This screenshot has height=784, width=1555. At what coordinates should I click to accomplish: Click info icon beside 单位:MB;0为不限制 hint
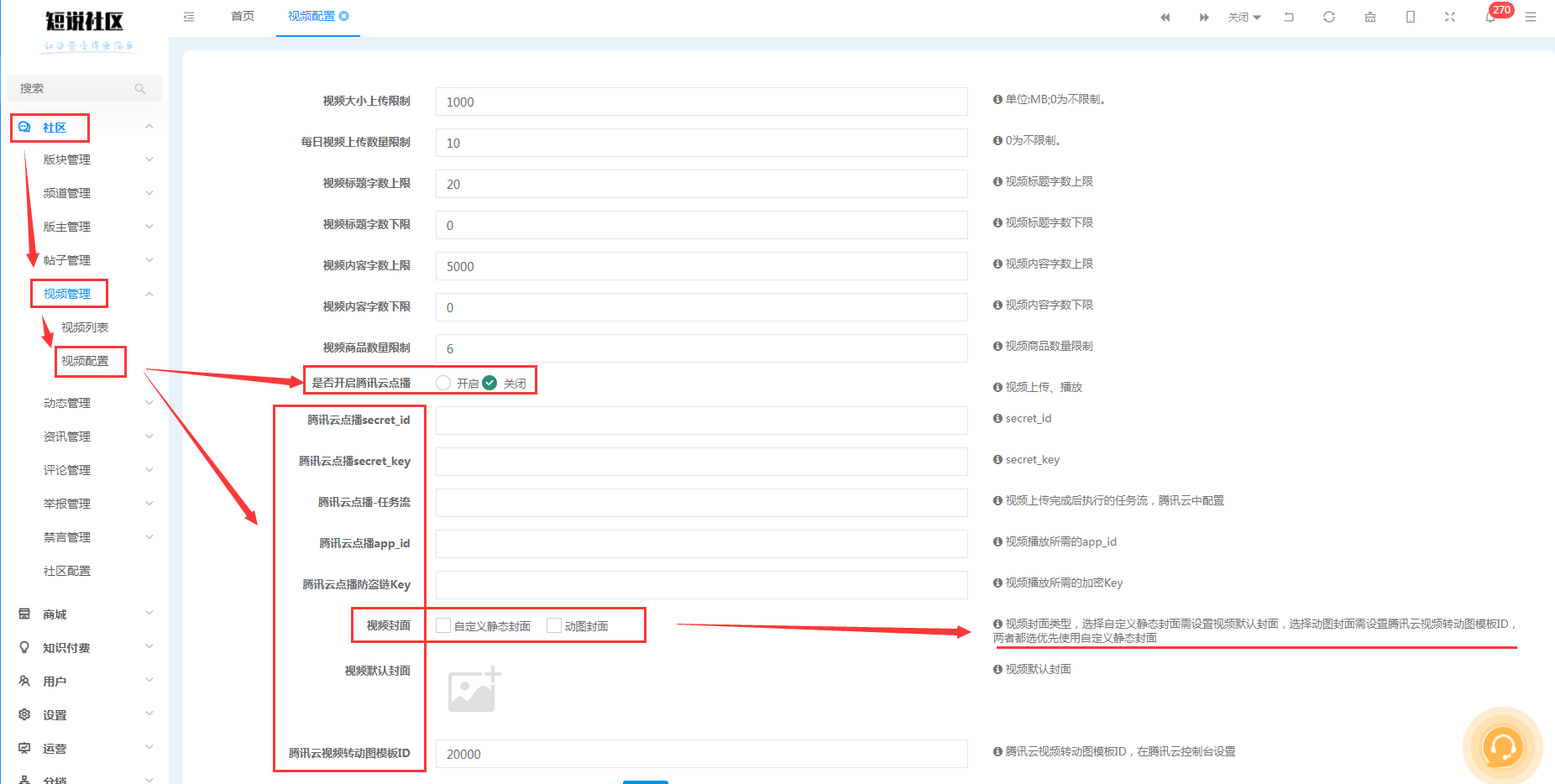click(x=997, y=99)
